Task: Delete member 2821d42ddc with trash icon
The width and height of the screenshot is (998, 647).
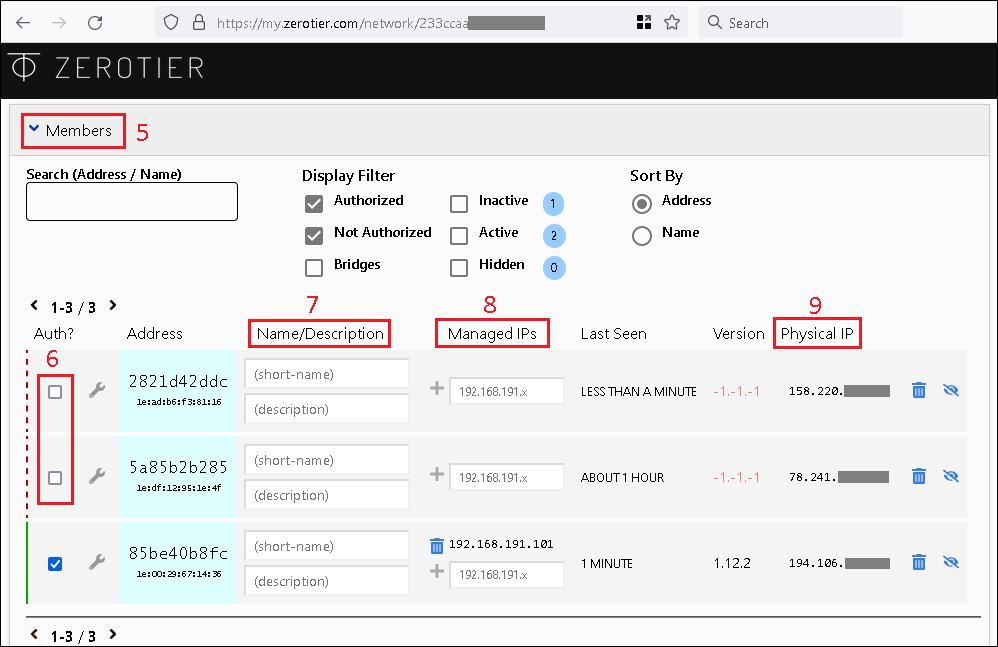Action: [x=918, y=391]
